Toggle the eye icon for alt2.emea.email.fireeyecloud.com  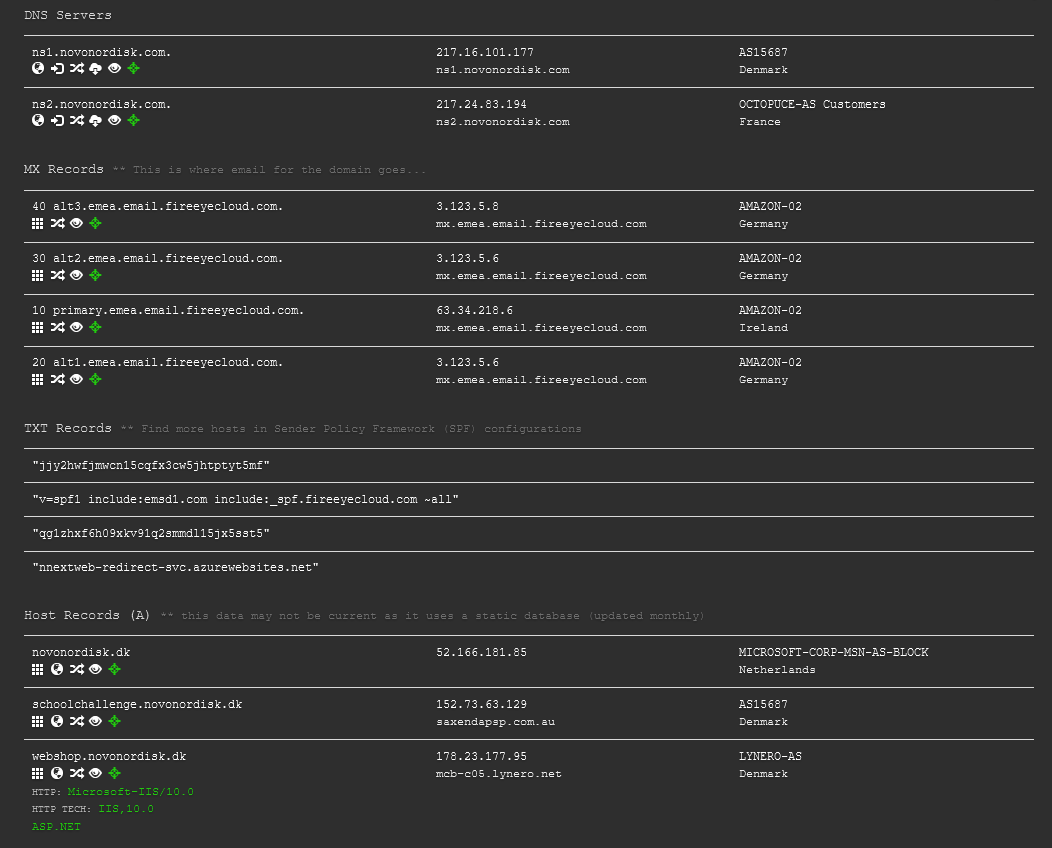coord(75,275)
